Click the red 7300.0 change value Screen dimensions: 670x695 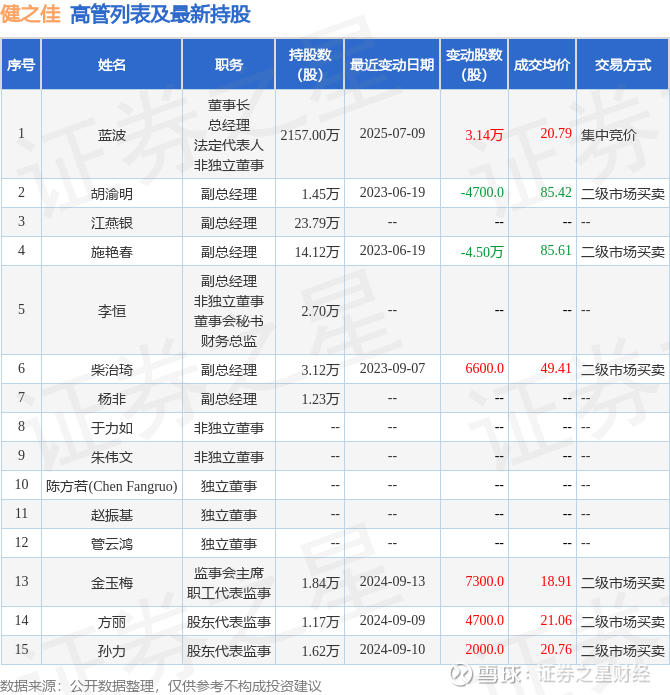484,582
